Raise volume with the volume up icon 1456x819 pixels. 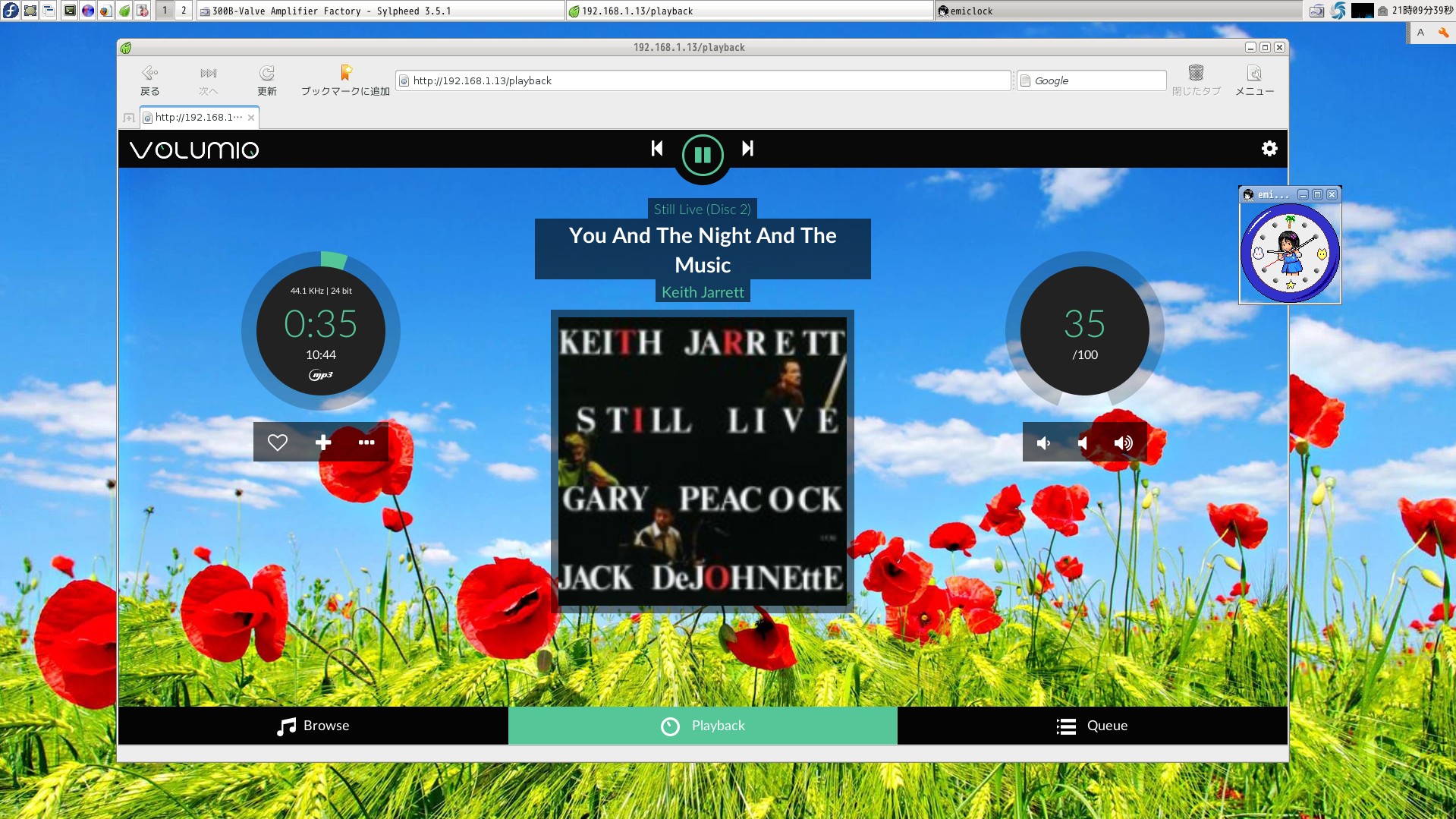coord(1124,443)
